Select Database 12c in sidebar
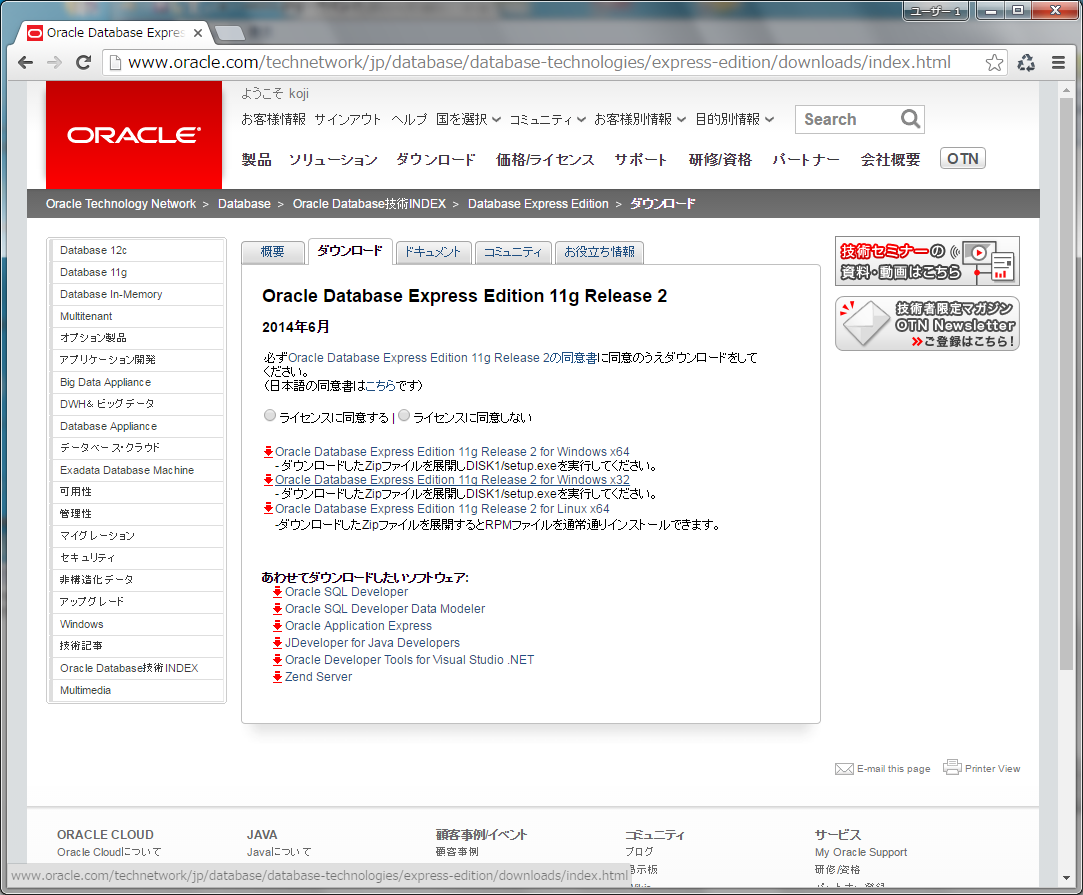 click(138, 250)
